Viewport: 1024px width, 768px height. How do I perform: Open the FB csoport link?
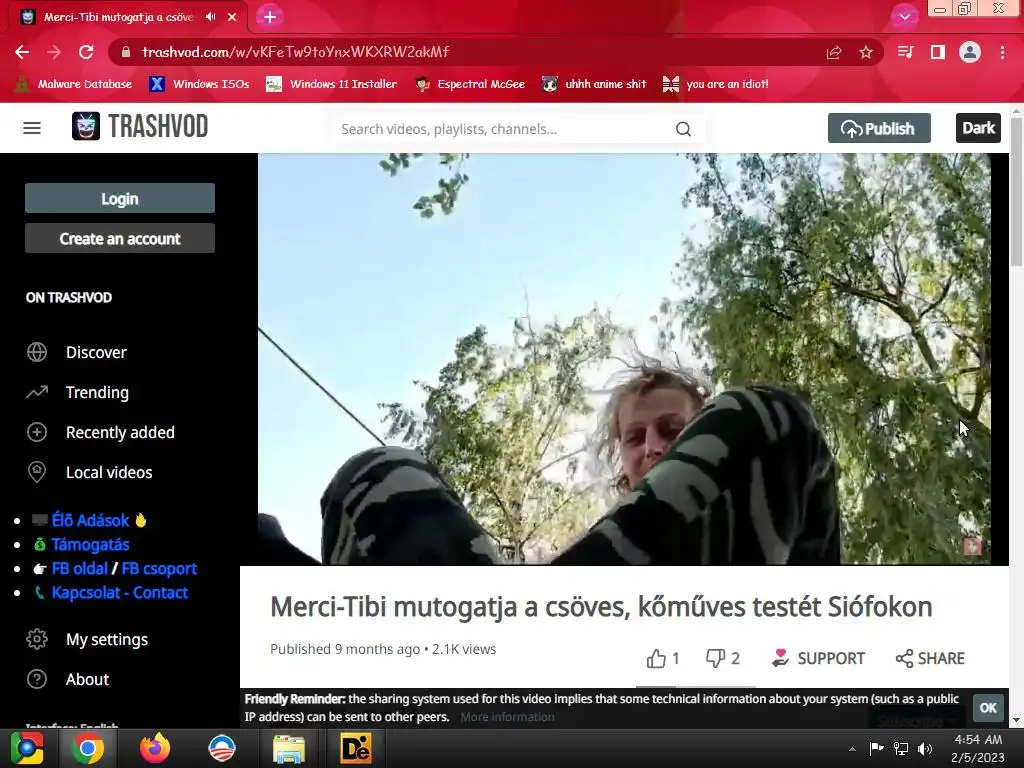point(159,569)
